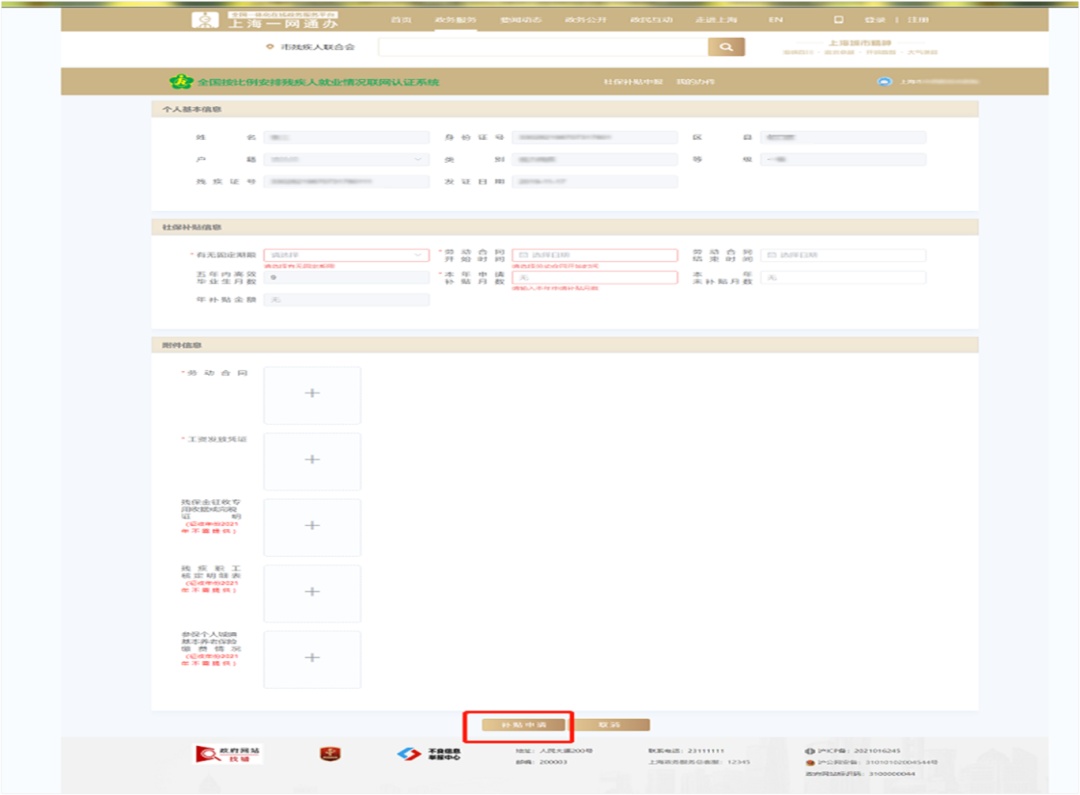This screenshot has height=795, width=1080.
Task: Open the 我的办件 tab
Action: (695, 82)
